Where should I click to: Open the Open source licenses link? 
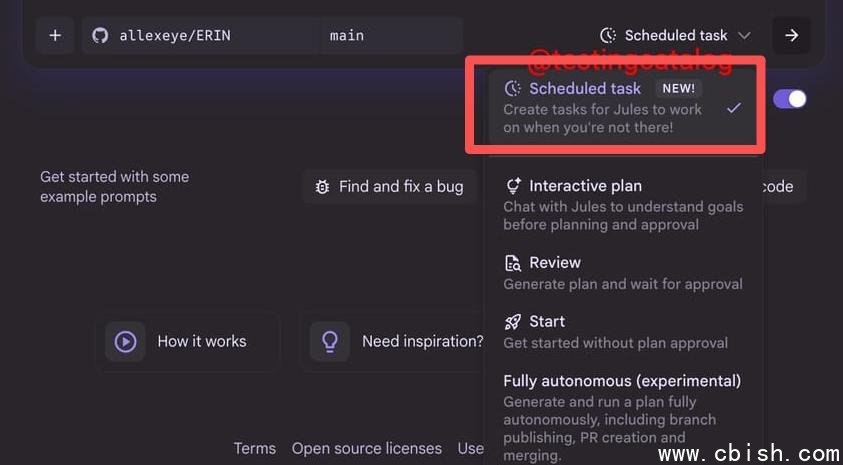coord(366,448)
